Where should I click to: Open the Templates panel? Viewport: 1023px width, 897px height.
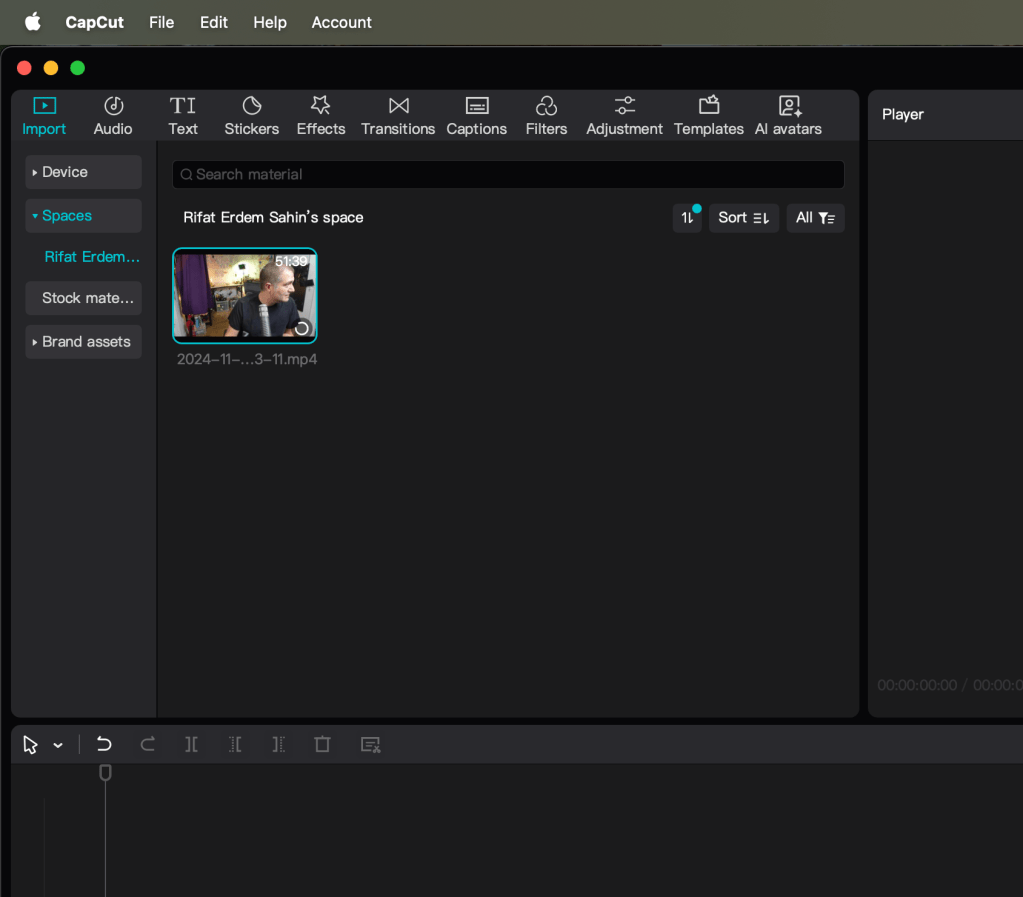tap(709, 115)
